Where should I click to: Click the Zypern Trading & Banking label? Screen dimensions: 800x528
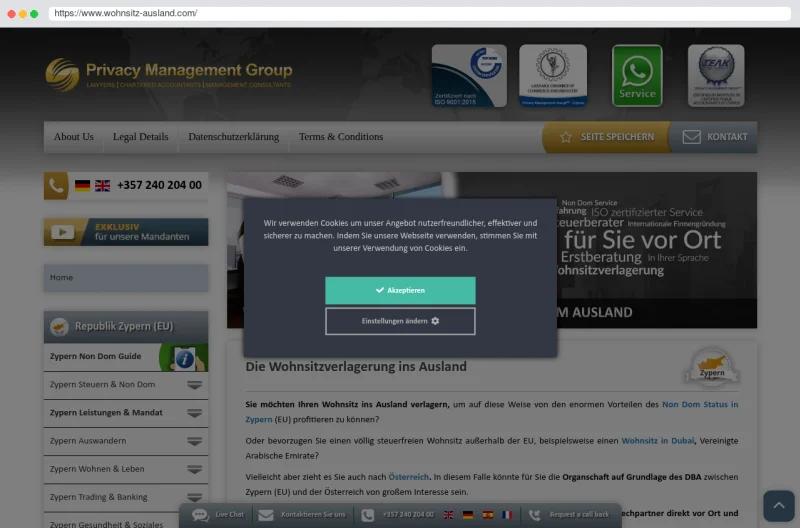(x=98, y=497)
